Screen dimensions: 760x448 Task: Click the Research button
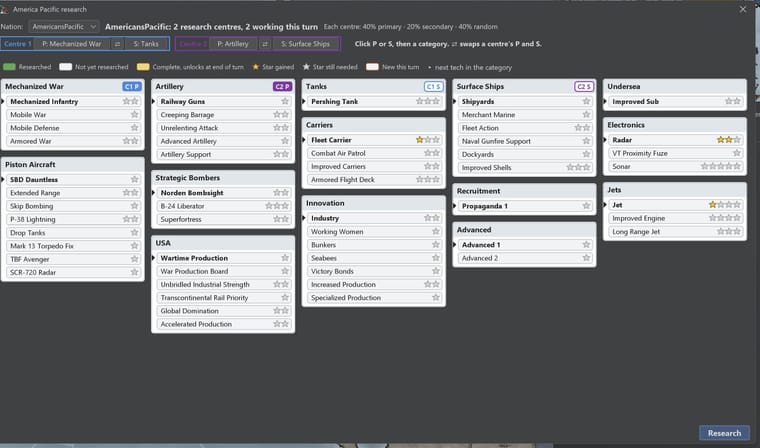724,433
